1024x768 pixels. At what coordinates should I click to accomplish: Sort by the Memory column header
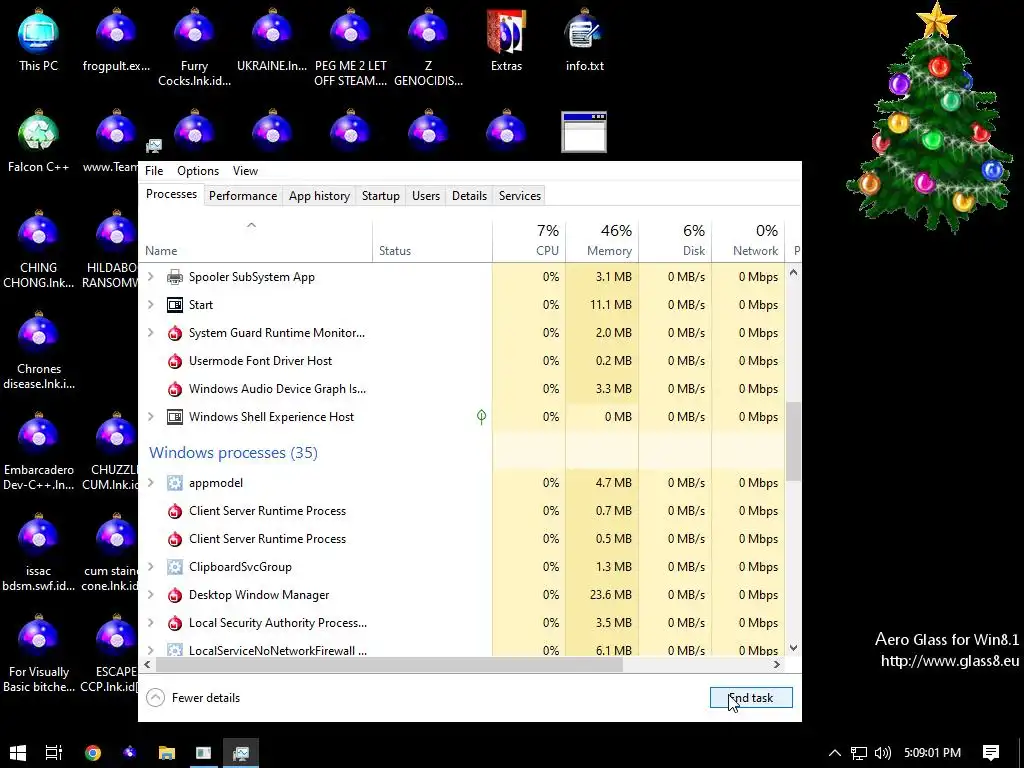click(602, 242)
